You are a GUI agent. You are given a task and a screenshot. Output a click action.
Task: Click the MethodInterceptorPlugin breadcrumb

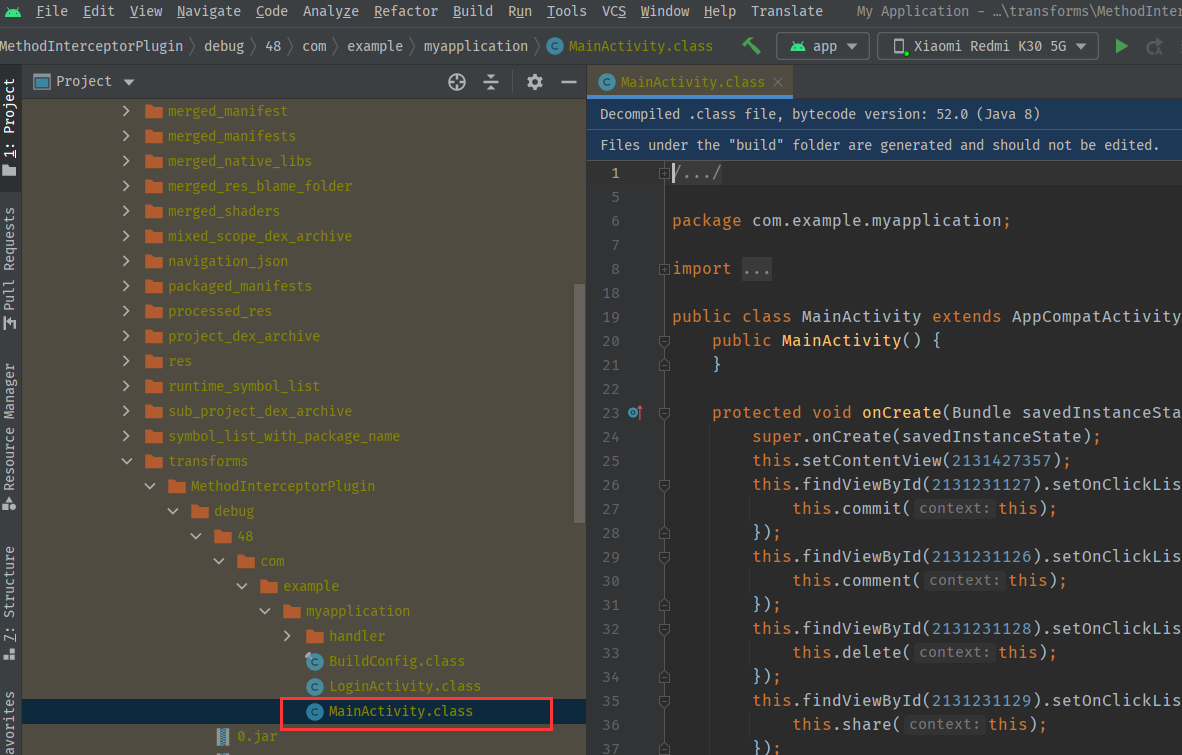coord(91,46)
